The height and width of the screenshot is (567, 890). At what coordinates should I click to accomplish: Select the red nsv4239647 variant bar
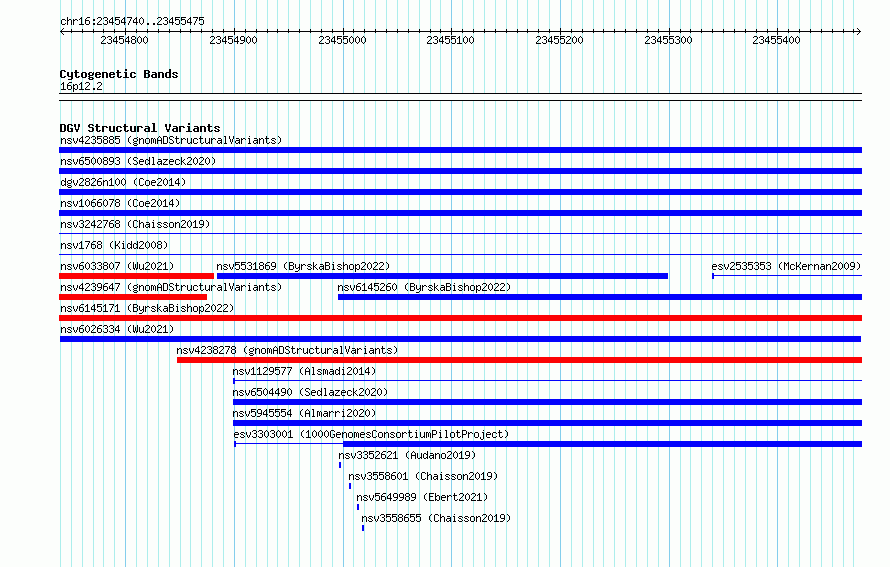pos(133,297)
